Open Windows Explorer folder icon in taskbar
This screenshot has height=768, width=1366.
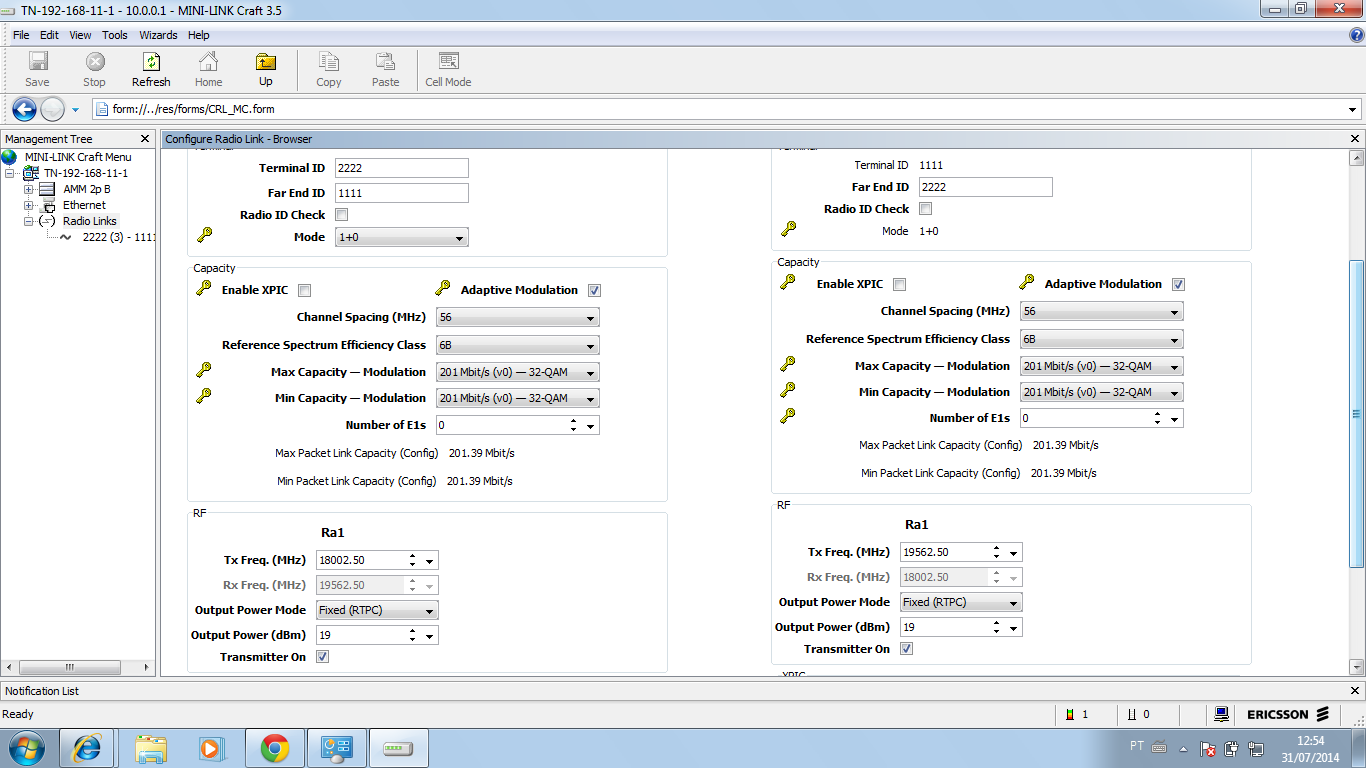(151, 748)
